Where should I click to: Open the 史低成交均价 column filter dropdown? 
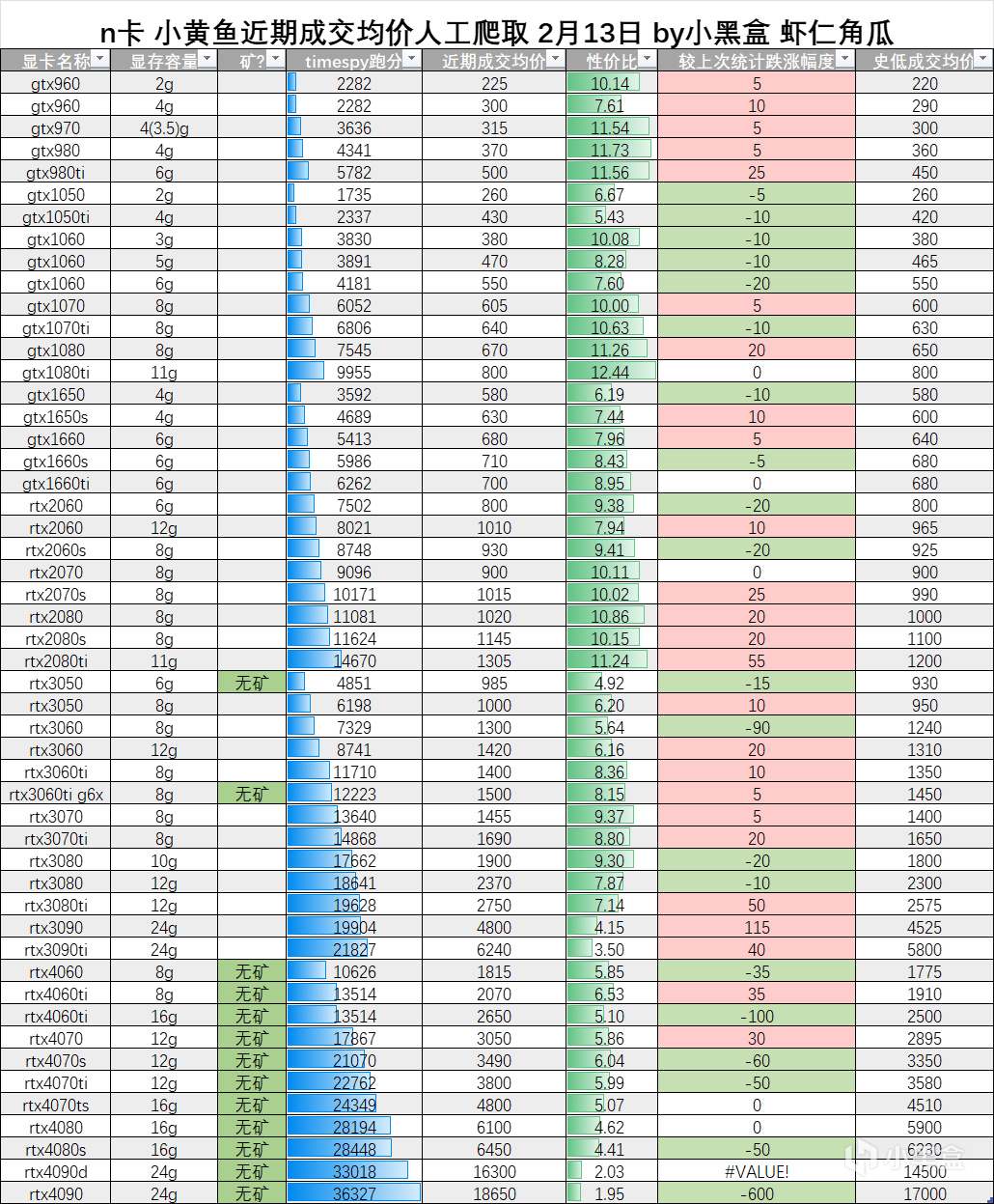point(982,61)
